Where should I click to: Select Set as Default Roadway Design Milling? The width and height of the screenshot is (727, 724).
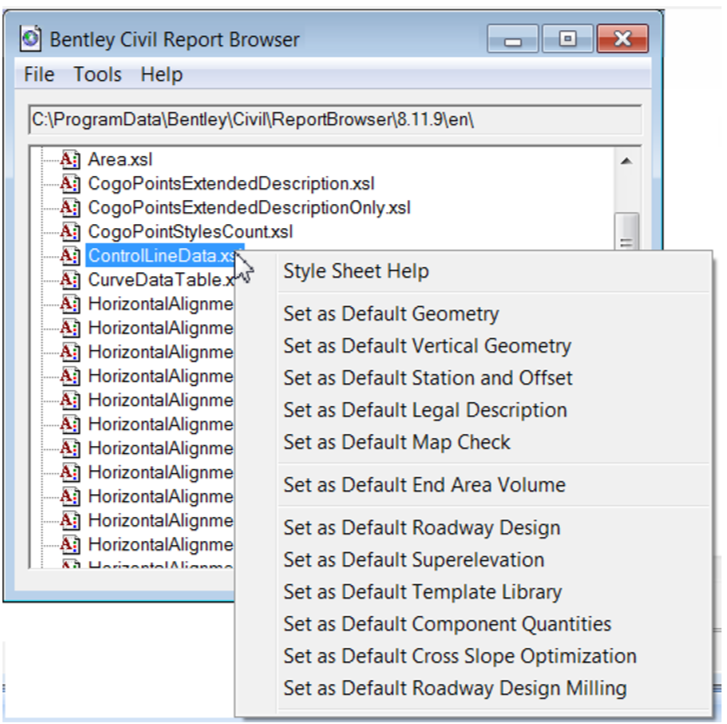[x=455, y=688]
